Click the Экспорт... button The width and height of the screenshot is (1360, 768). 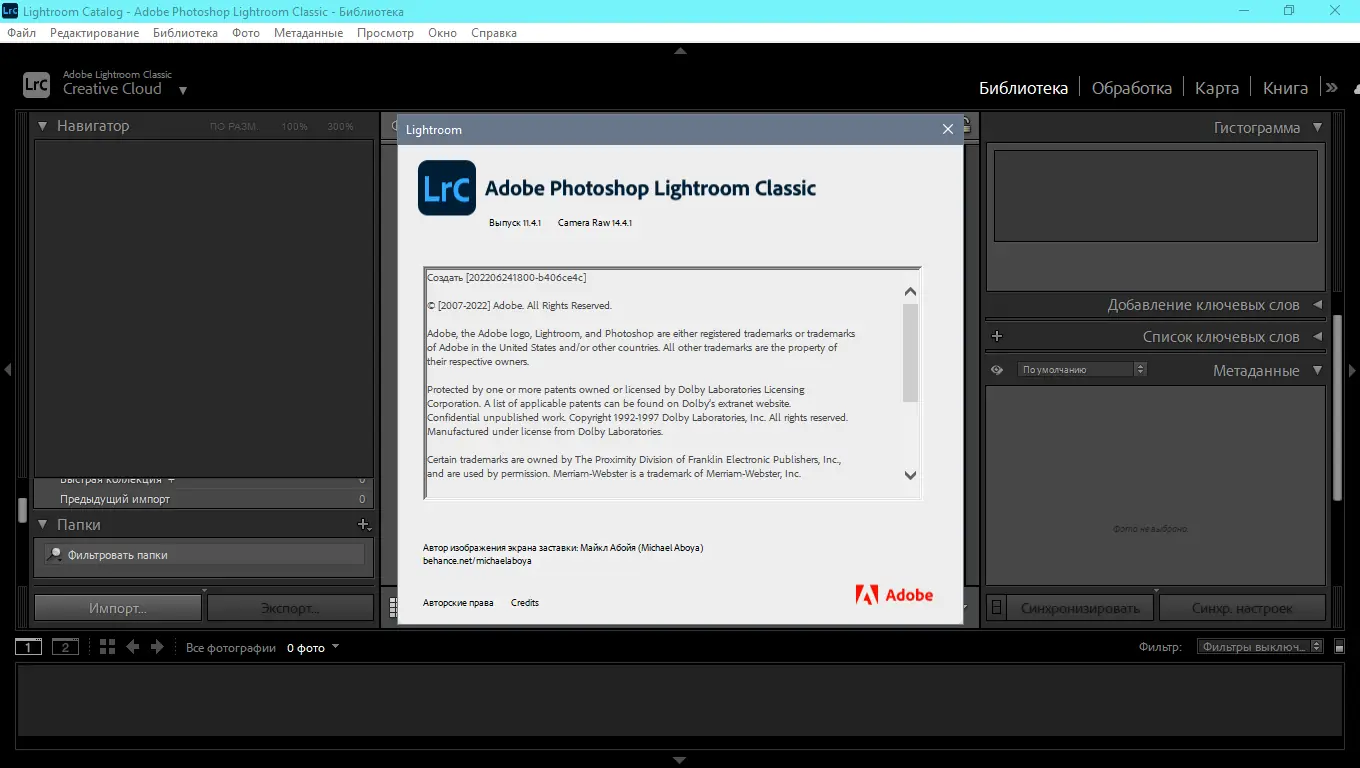point(290,608)
